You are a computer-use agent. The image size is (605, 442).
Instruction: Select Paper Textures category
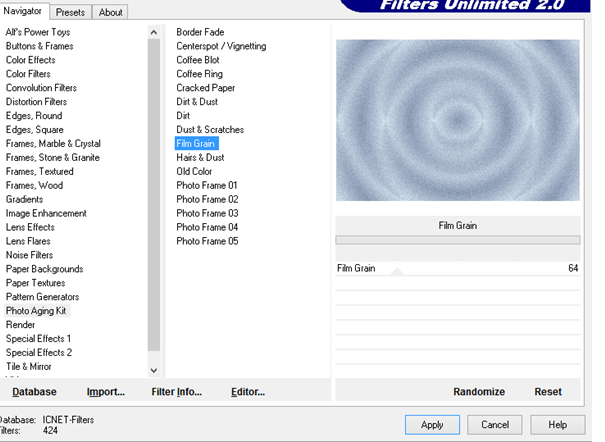click(35, 283)
